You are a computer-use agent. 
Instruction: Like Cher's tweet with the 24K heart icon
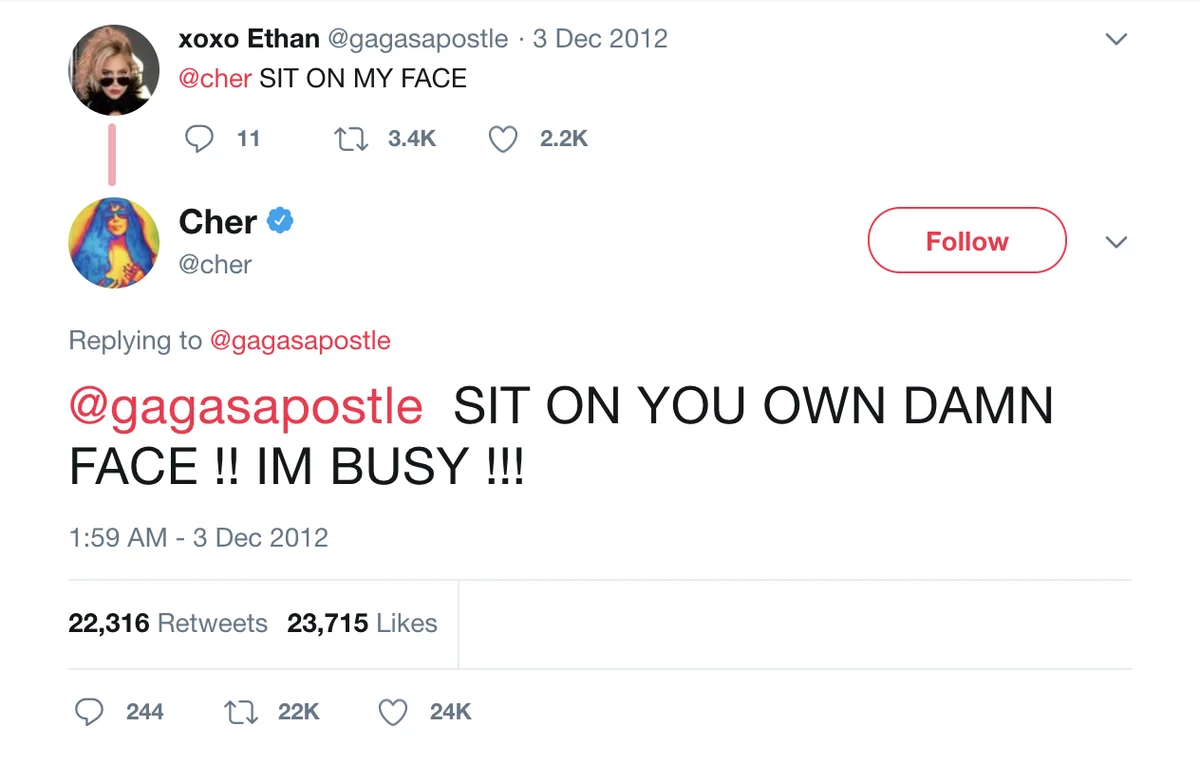coord(393,712)
